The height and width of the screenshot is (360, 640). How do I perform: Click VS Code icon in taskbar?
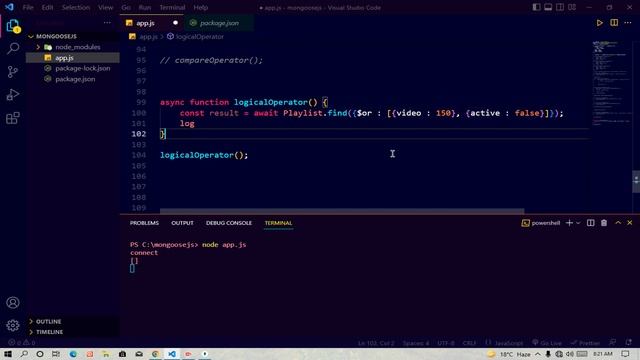coord(172,354)
